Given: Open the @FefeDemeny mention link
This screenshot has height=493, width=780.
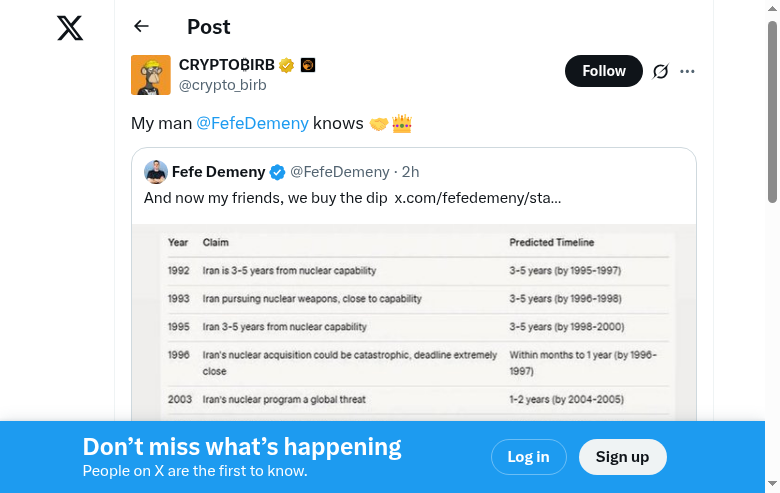Looking at the screenshot, I should coord(252,123).
